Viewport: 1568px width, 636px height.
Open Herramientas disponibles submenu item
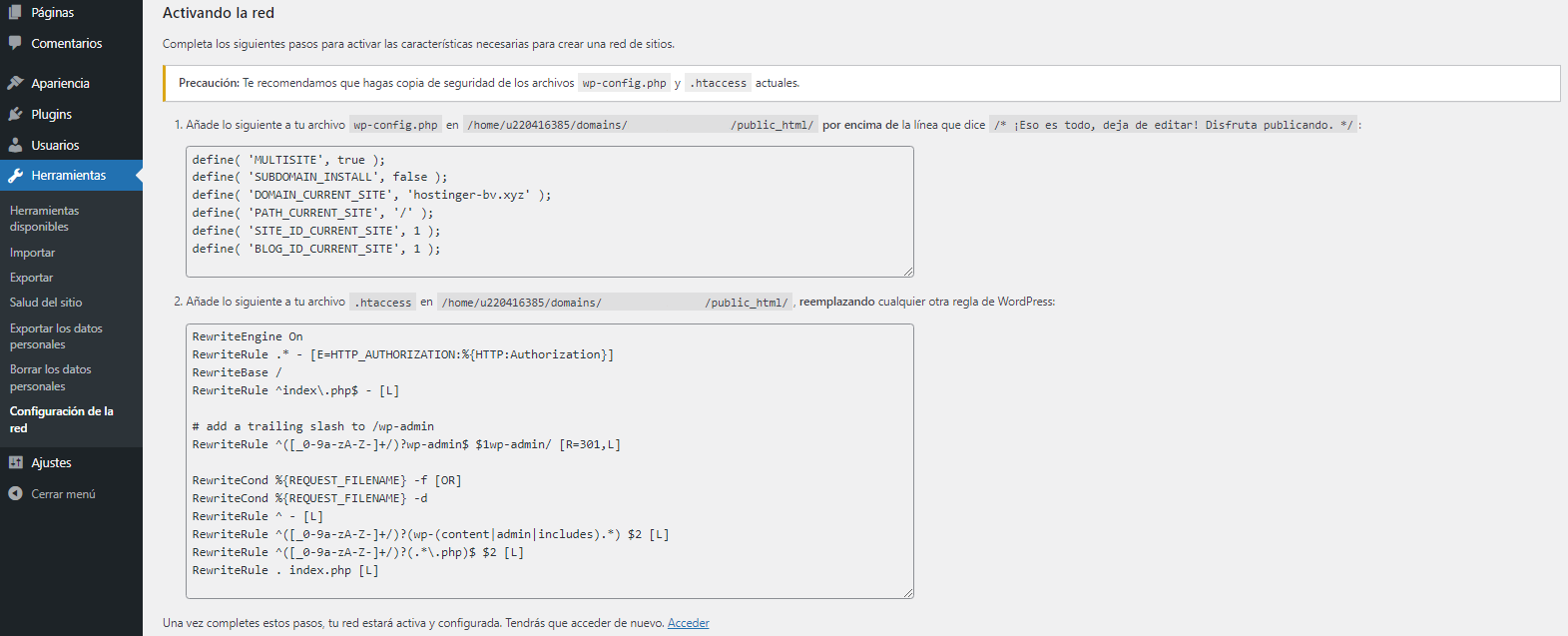(x=44, y=219)
